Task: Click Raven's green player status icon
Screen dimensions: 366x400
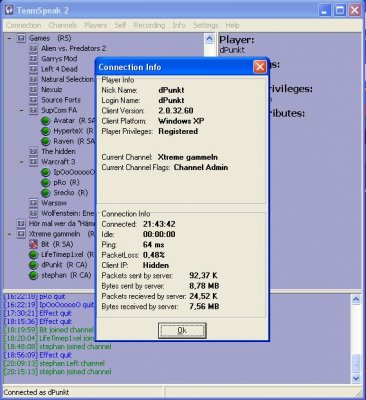Action: [x=46, y=142]
